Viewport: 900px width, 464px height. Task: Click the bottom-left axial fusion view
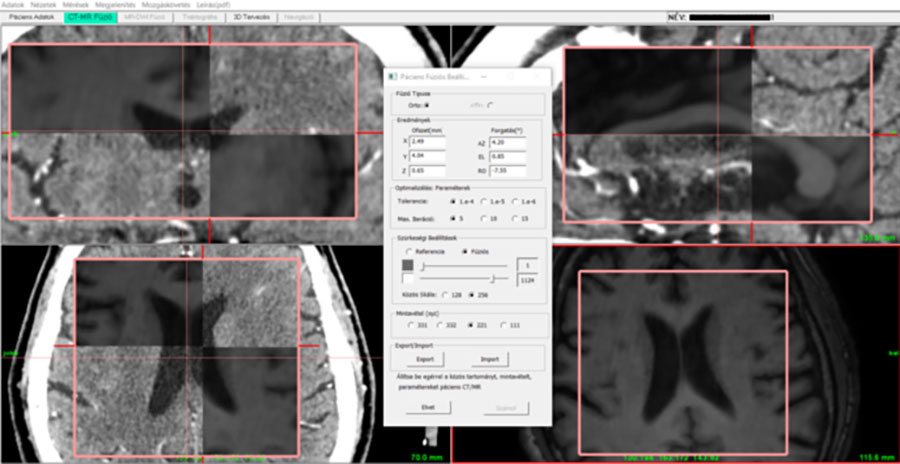[192, 354]
